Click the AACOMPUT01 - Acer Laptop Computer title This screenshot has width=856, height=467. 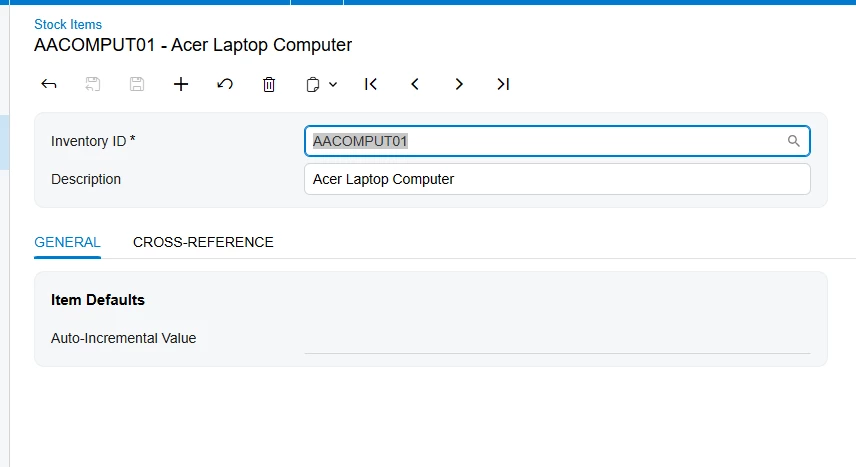pos(193,45)
